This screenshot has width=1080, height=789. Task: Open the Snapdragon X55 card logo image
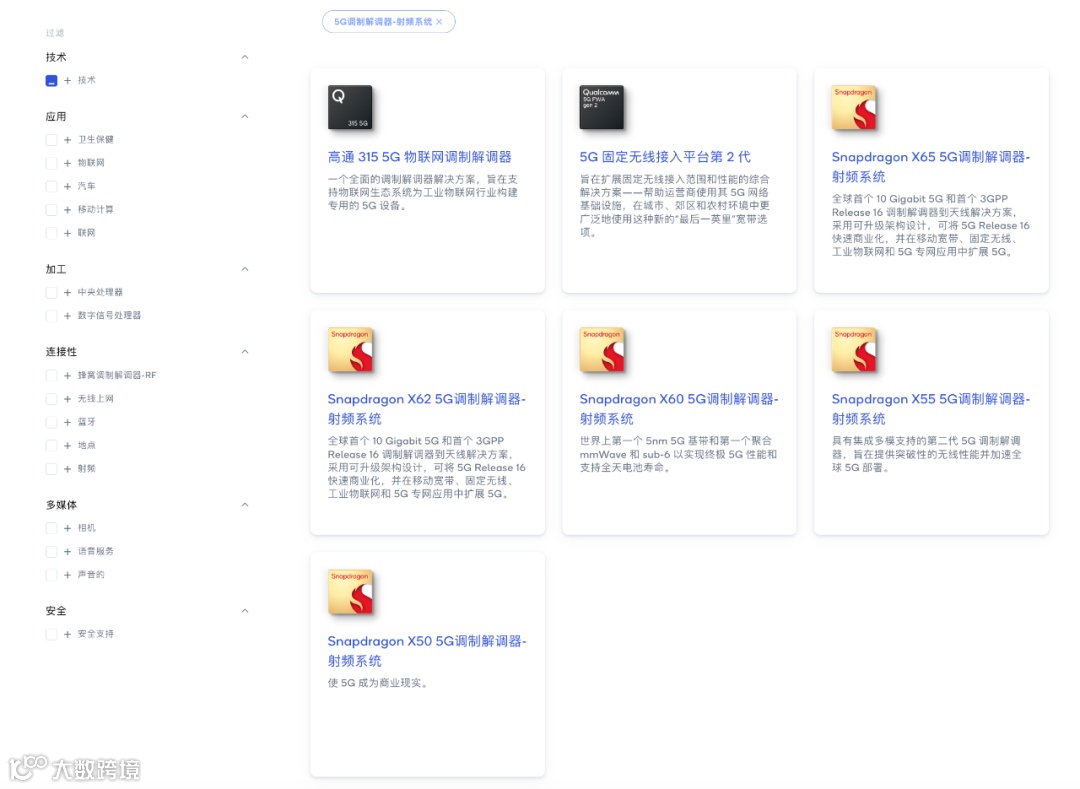point(854,350)
